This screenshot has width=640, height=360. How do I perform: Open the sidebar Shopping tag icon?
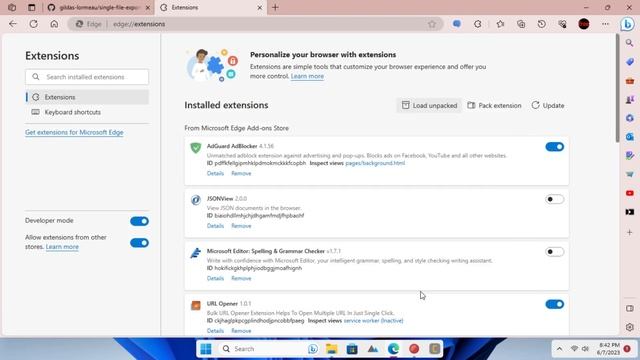pyautogui.click(x=630, y=62)
